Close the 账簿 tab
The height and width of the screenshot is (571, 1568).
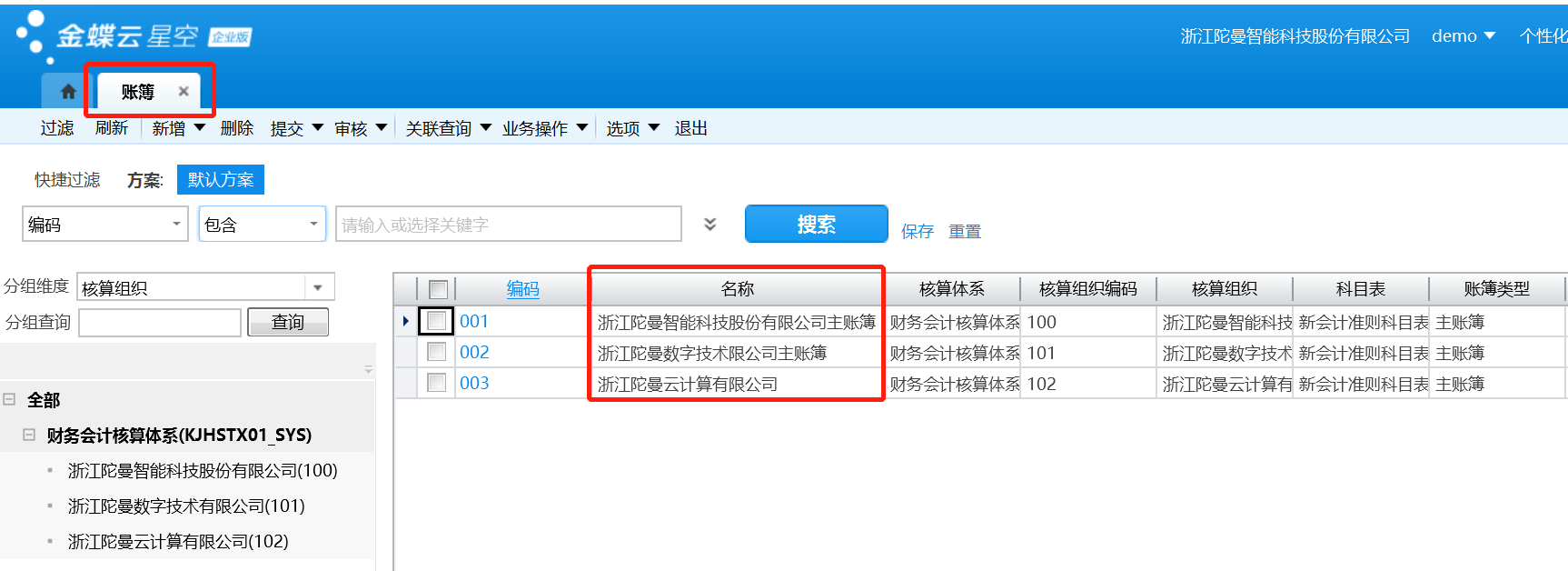point(184,91)
